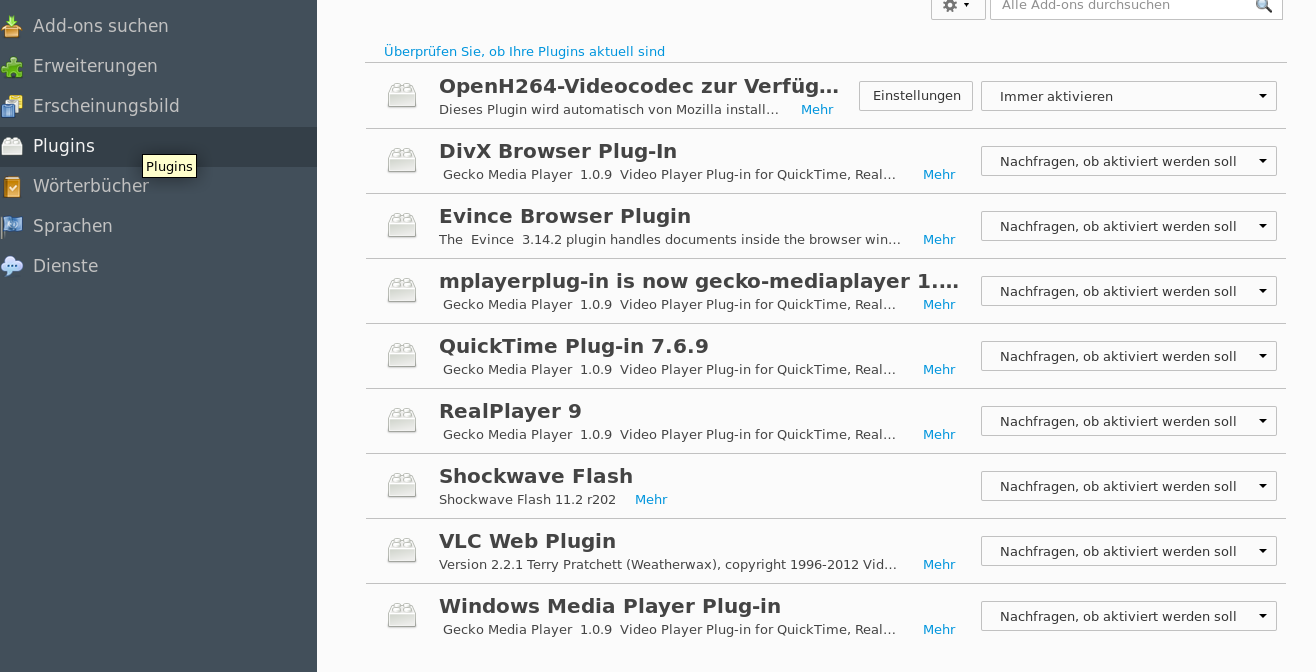The width and height of the screenshot is (1316, 672).
Task: Click the Mehr link for OpenH264-Videocodec
Action: [817, 110]
